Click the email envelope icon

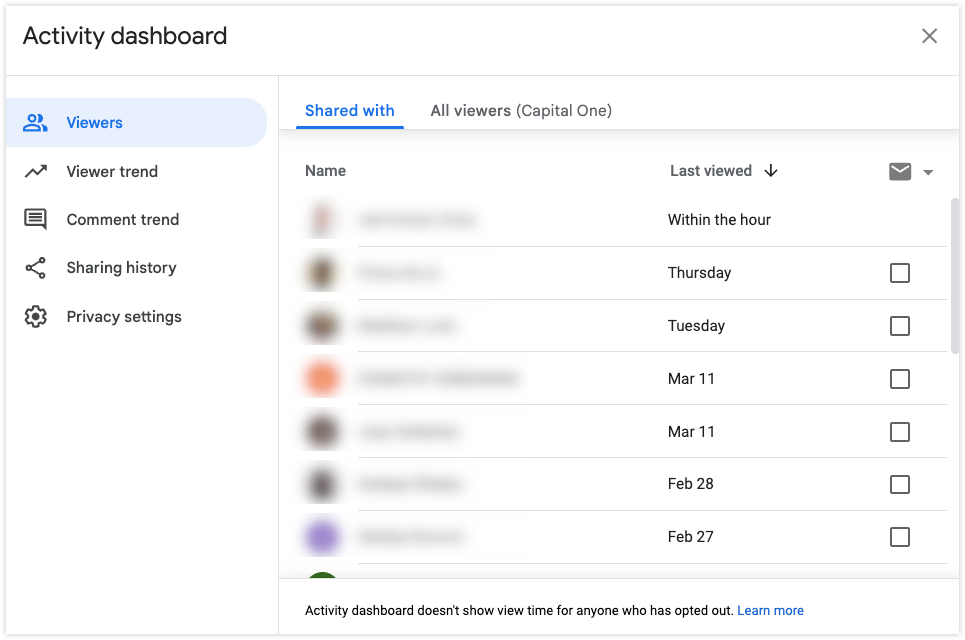pos(898,171)
